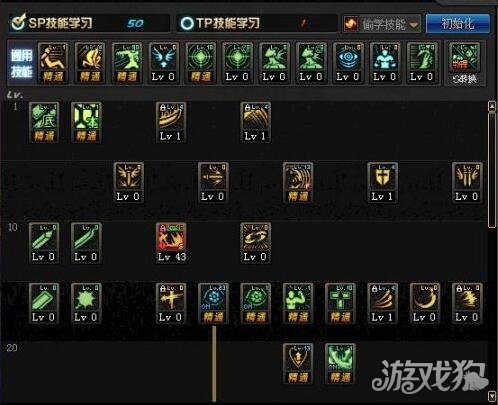
Task: Click the 通用技能 label tab
Action: pyautogui.click(x=22, y=63)
